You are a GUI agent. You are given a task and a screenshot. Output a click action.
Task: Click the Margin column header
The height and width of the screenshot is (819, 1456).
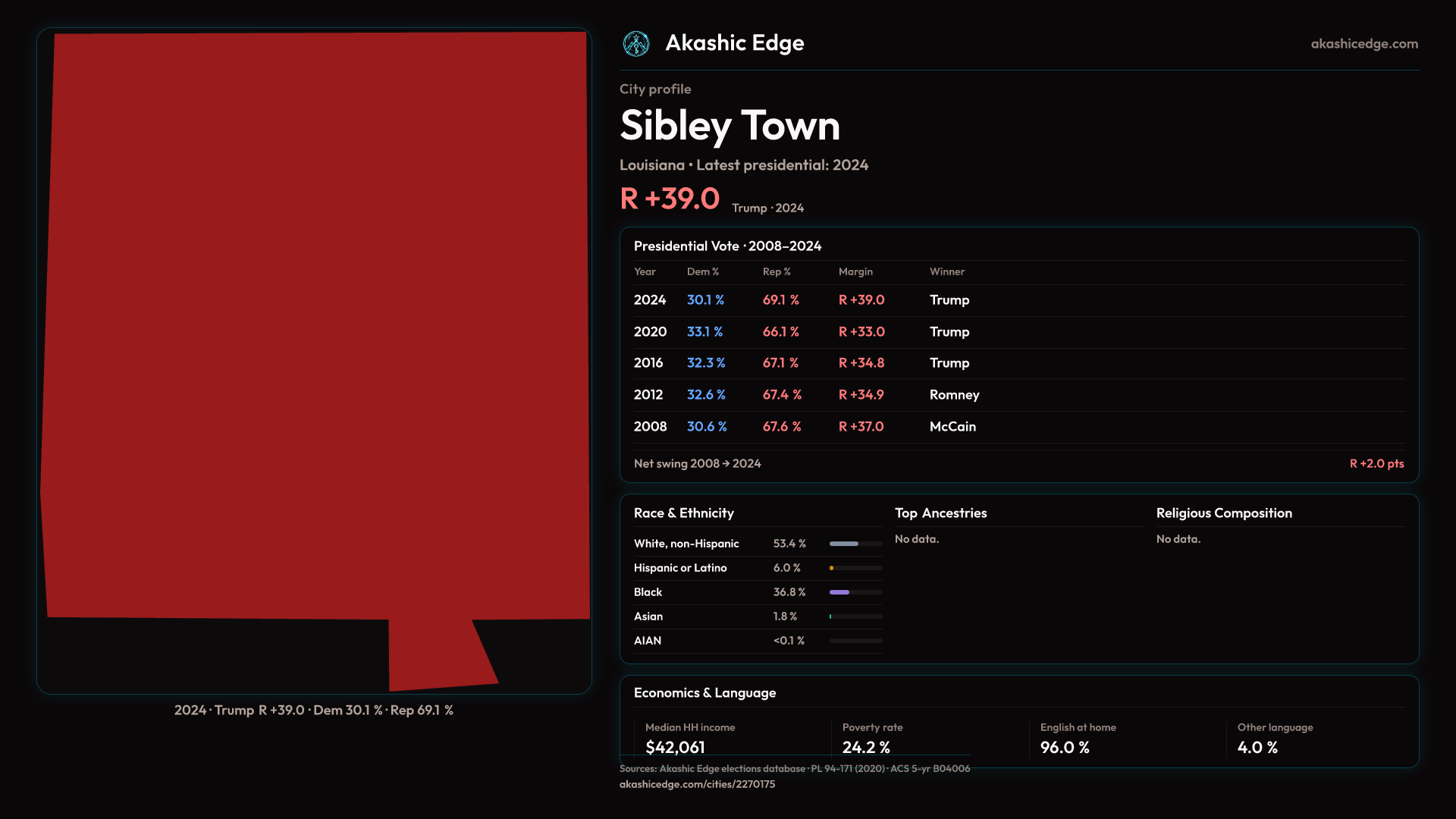click(855, 271)
